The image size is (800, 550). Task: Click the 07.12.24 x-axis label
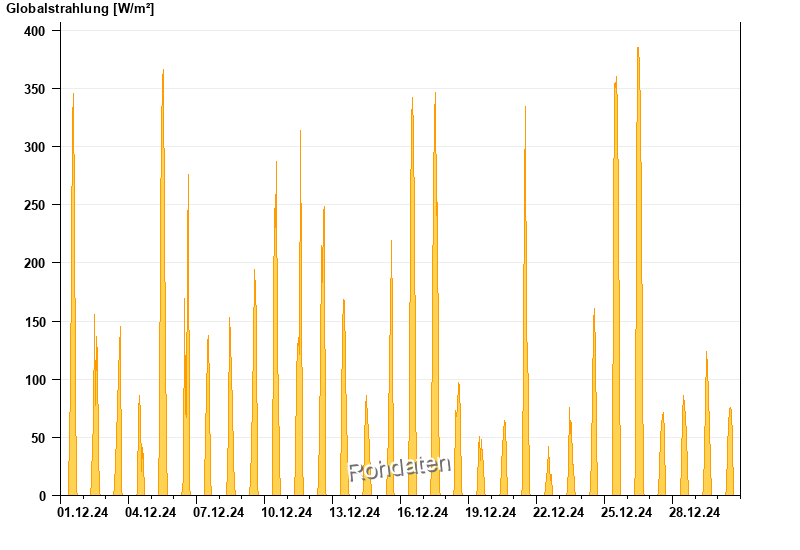click(x=219, y=513)
